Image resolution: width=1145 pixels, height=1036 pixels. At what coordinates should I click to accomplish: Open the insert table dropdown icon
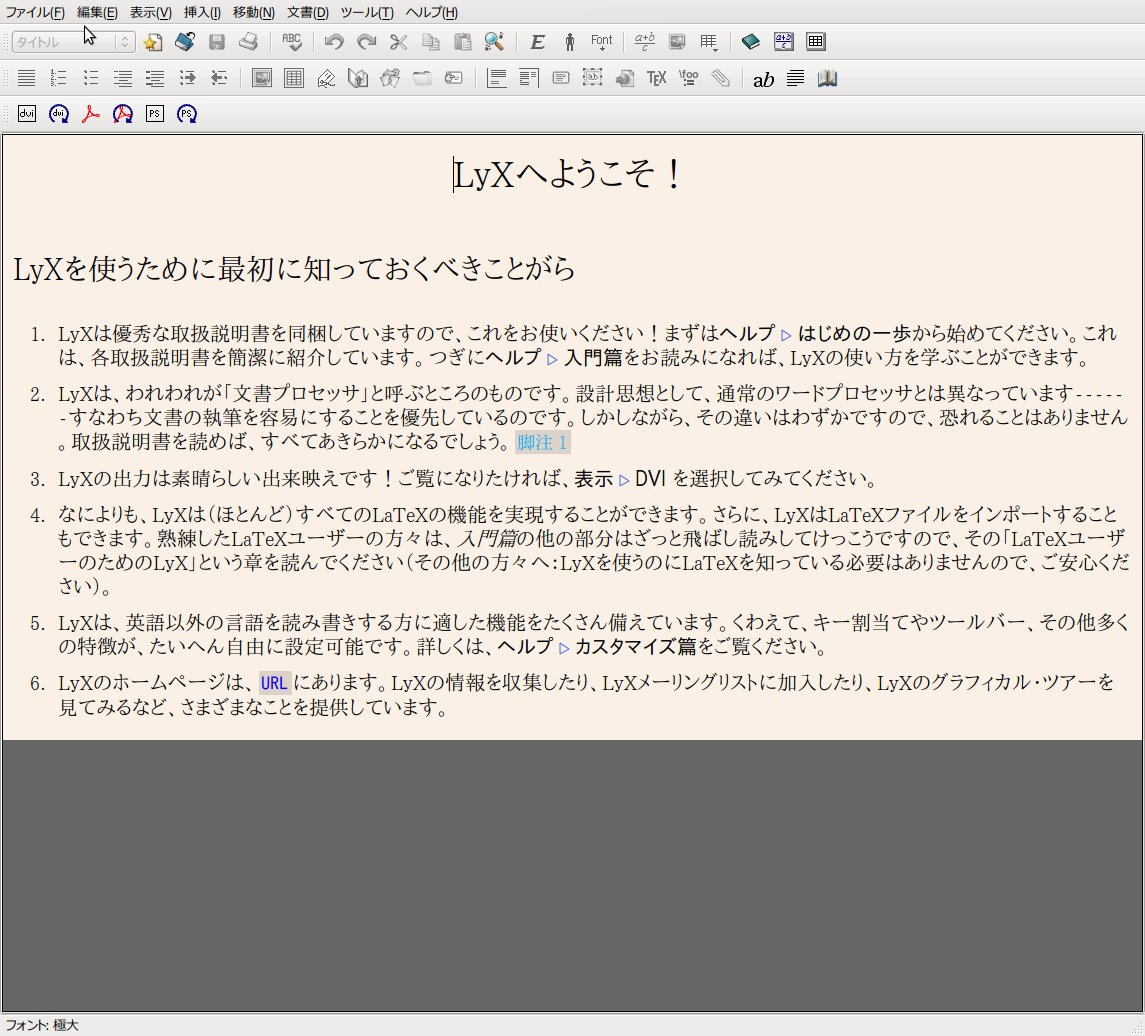(709, 42)
